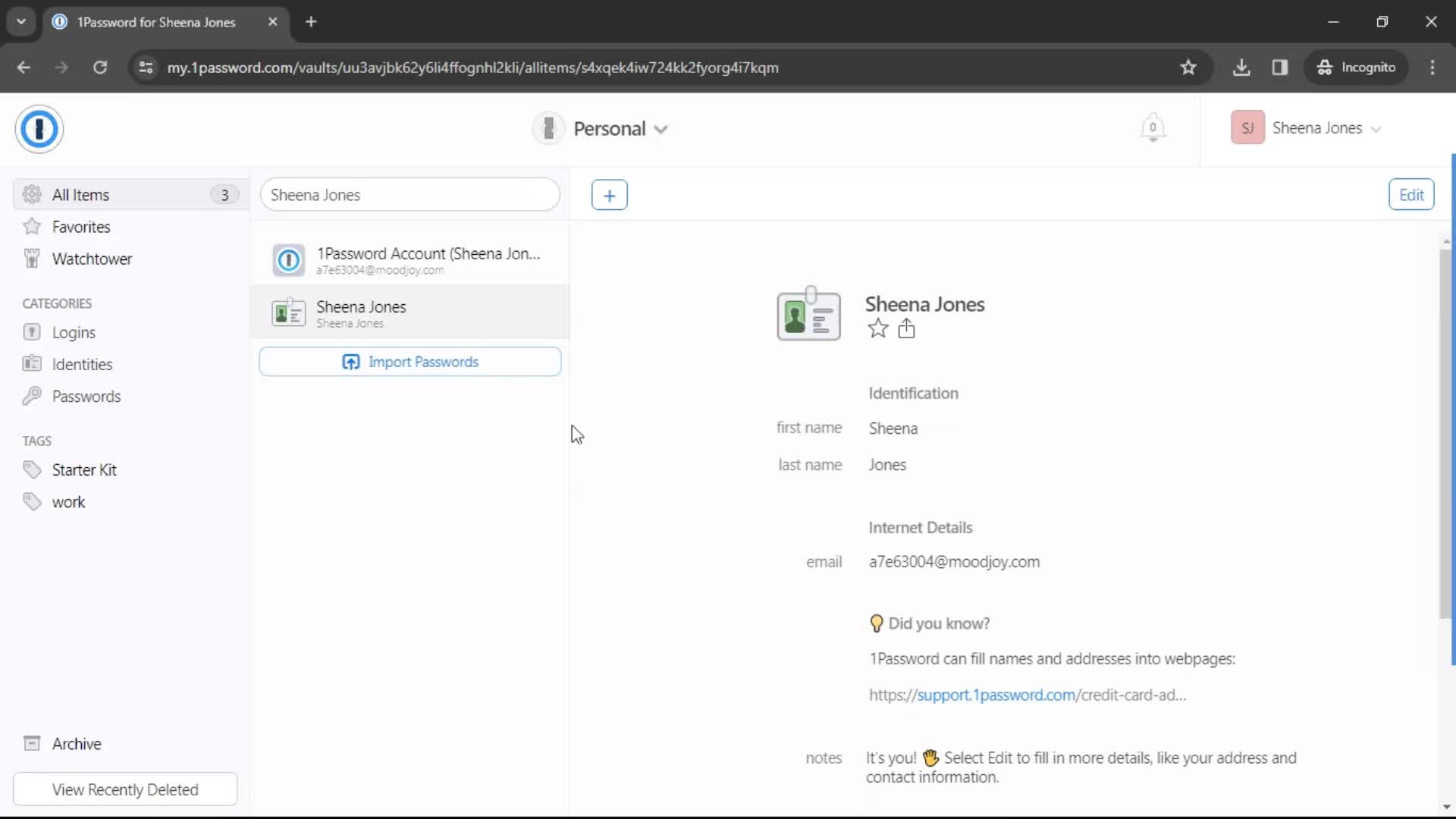This screenshot has height=819, width=1456.
Task: Reload the page
Action: (x=100, y=67)
